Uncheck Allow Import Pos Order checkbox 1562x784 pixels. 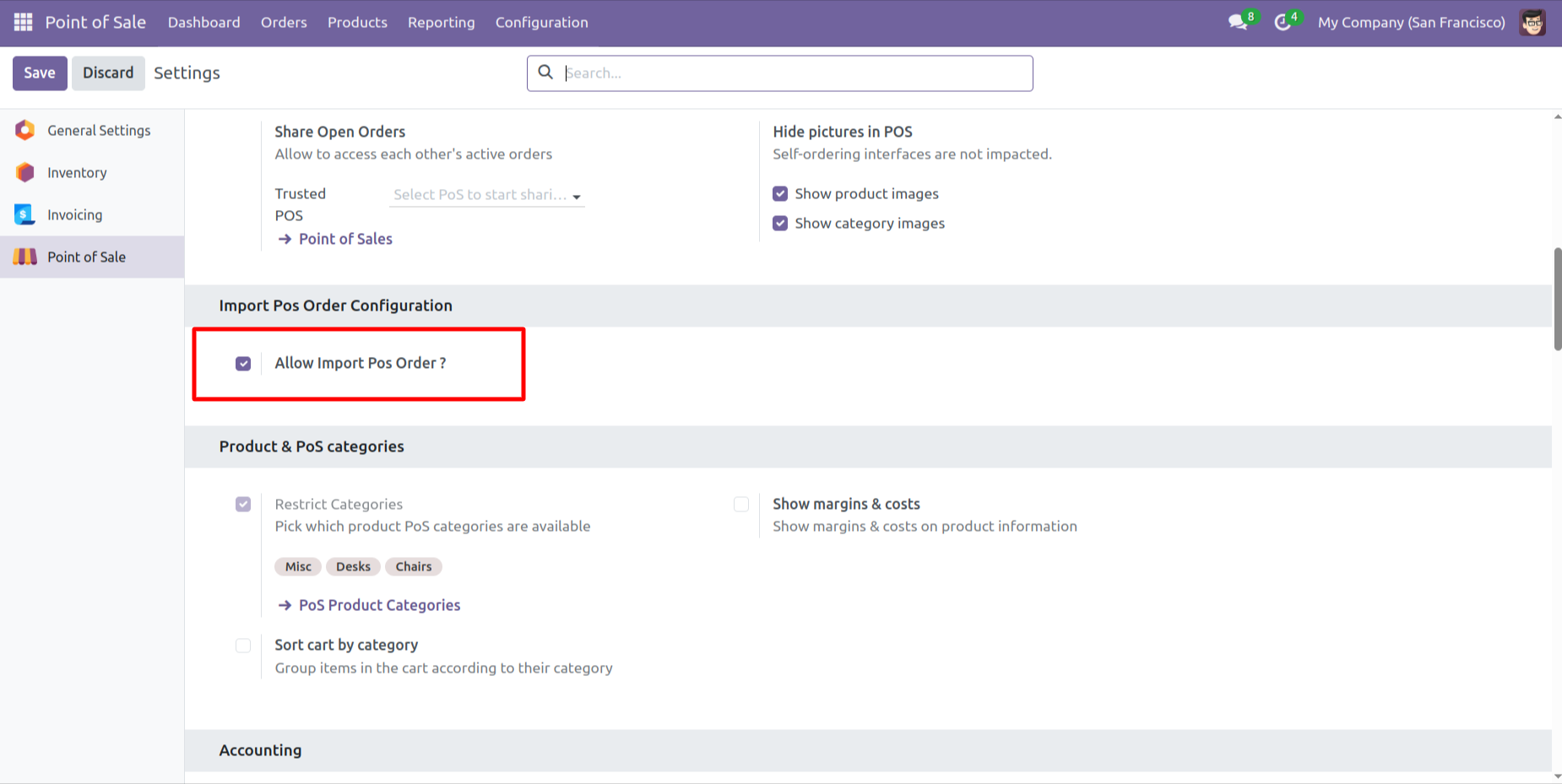pyautogui.click(x=243, y=364)
